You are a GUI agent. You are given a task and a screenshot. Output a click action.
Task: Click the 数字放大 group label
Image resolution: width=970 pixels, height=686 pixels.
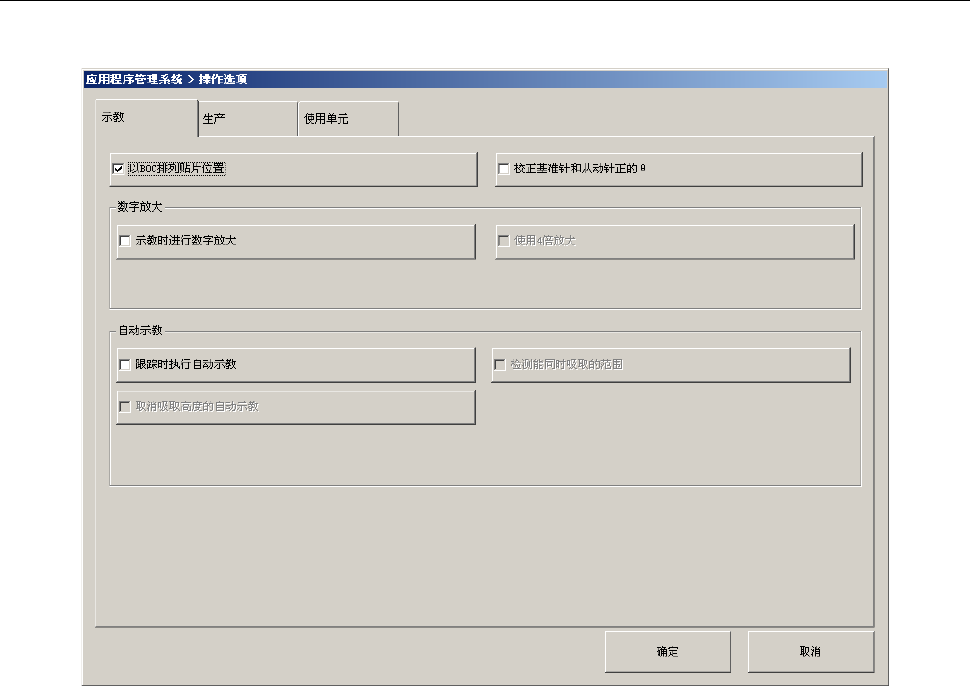(x=140, y=207)
